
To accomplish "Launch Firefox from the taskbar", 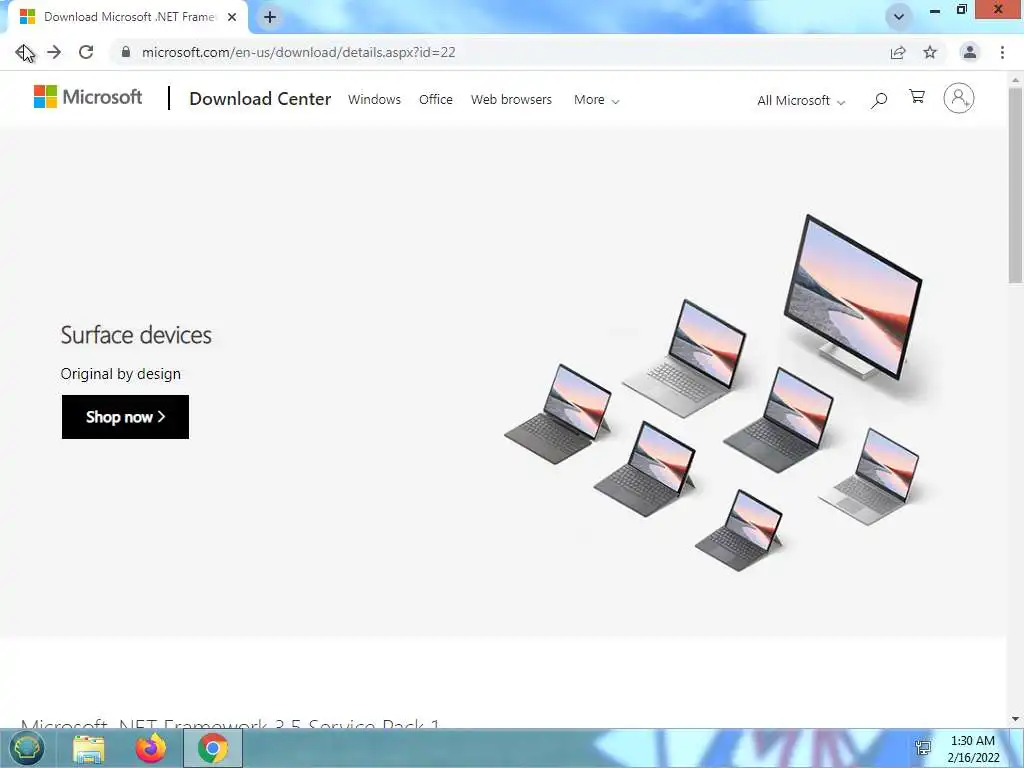I will (151, 748).
